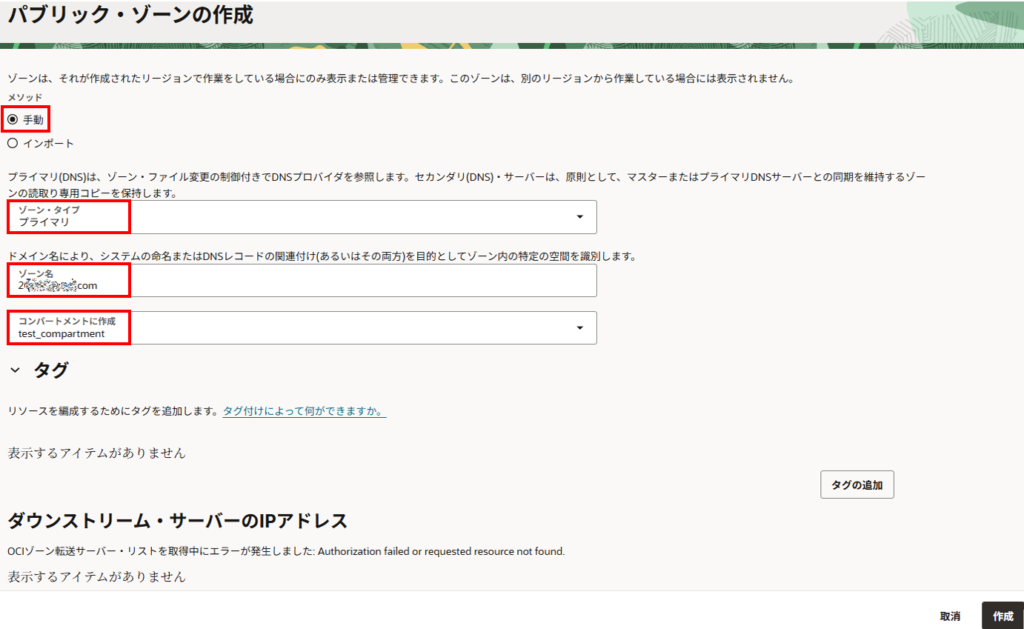The height and width of the screenshot is (629, 1024).
Task: Collapse the タグ section chevron
Action: [15, 371]
